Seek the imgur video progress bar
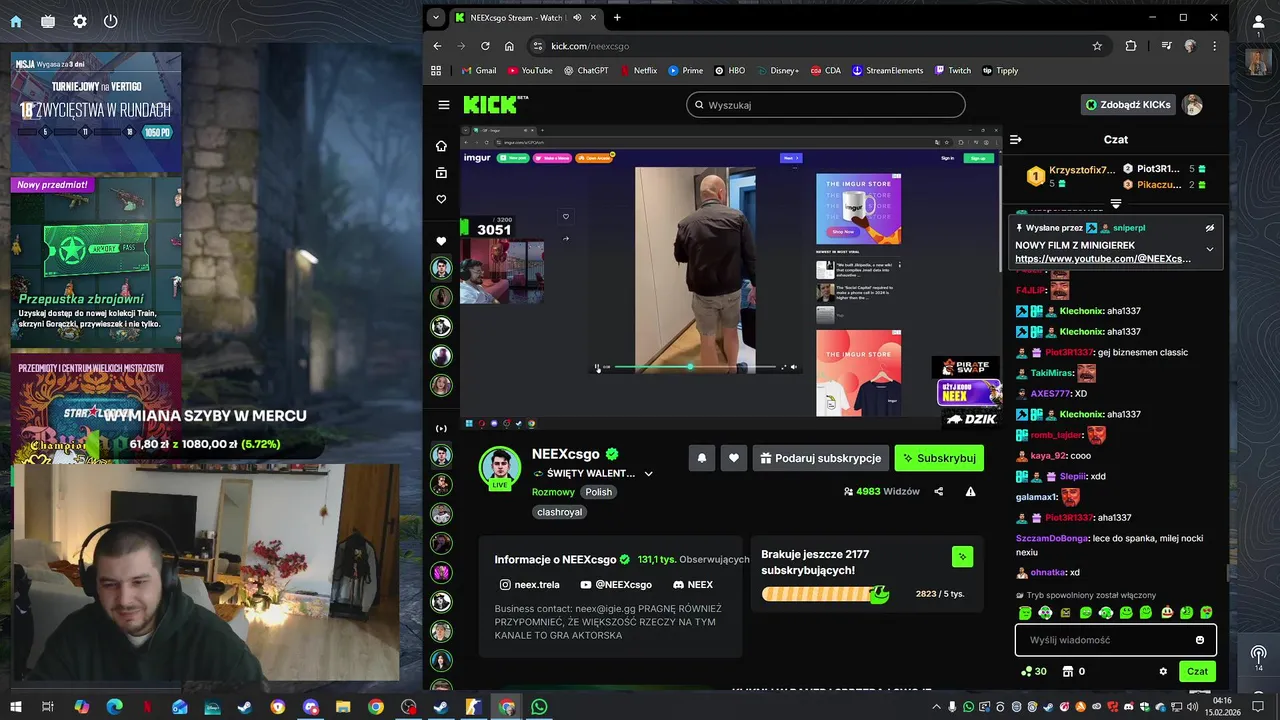1280x720 pixels. (695, 367)
